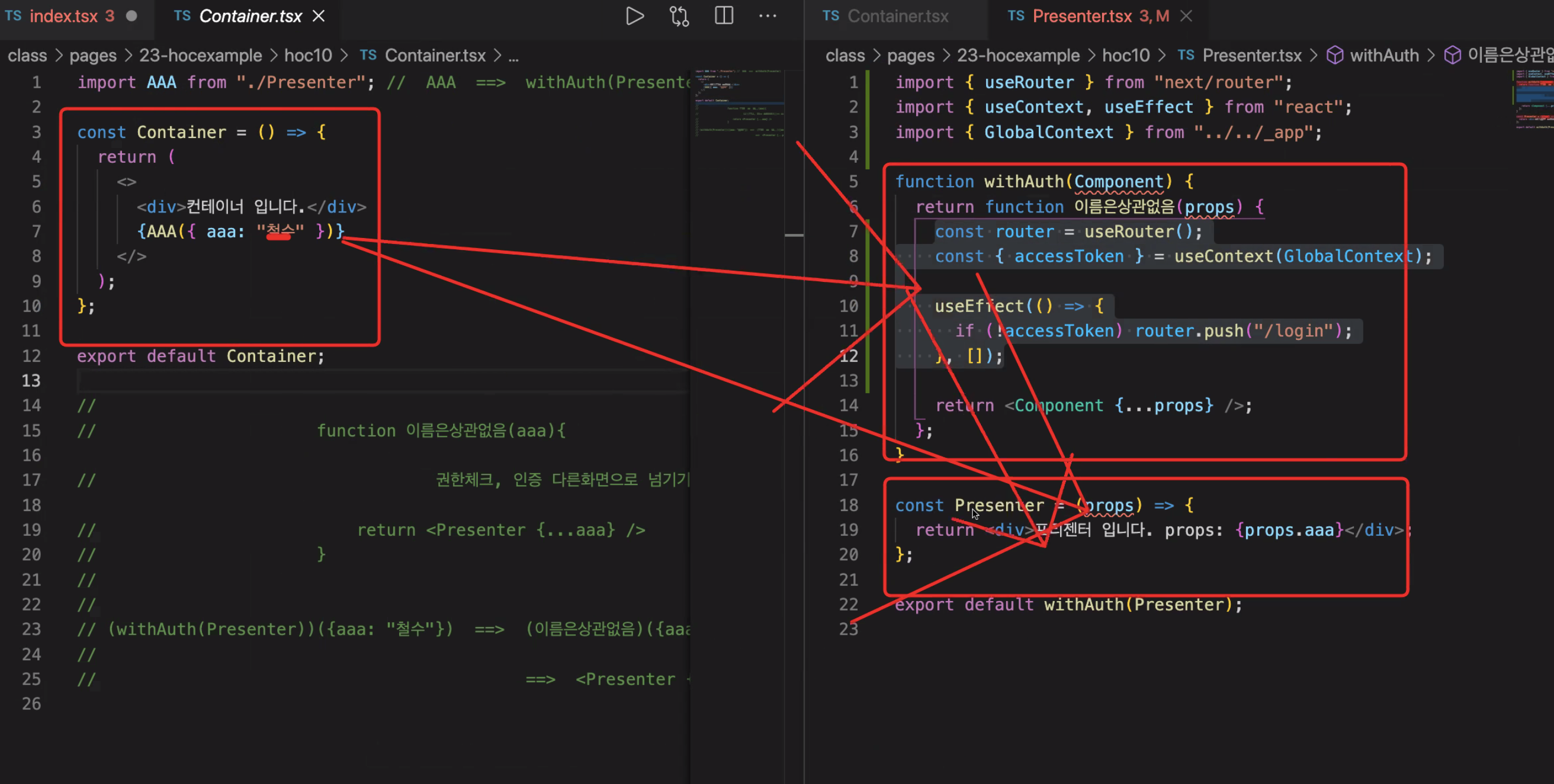1554x784 pixels.
Task: Place cursor on export default withAuth line
Action: [1068, 605]
